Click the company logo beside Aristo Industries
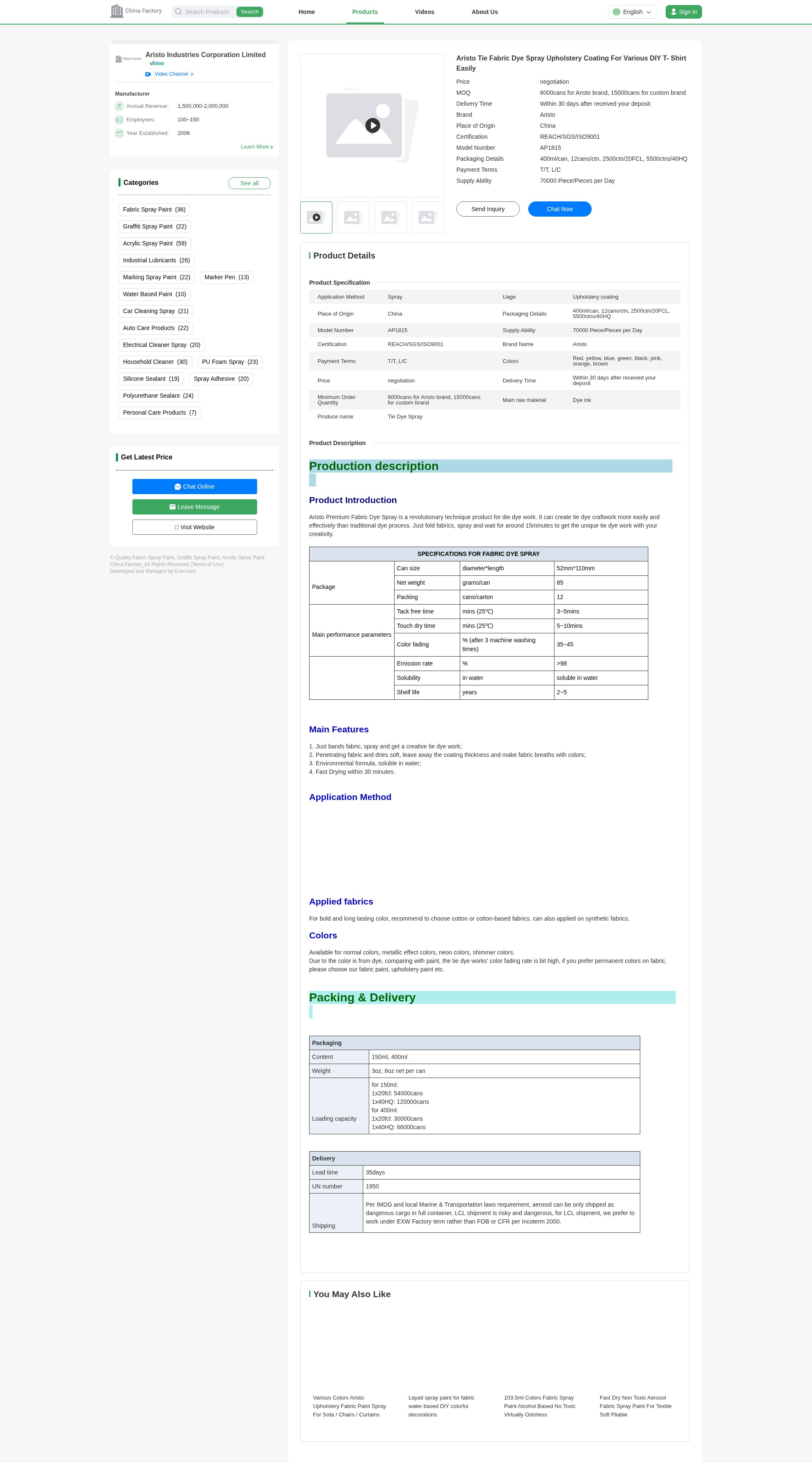 coord(128,59)
